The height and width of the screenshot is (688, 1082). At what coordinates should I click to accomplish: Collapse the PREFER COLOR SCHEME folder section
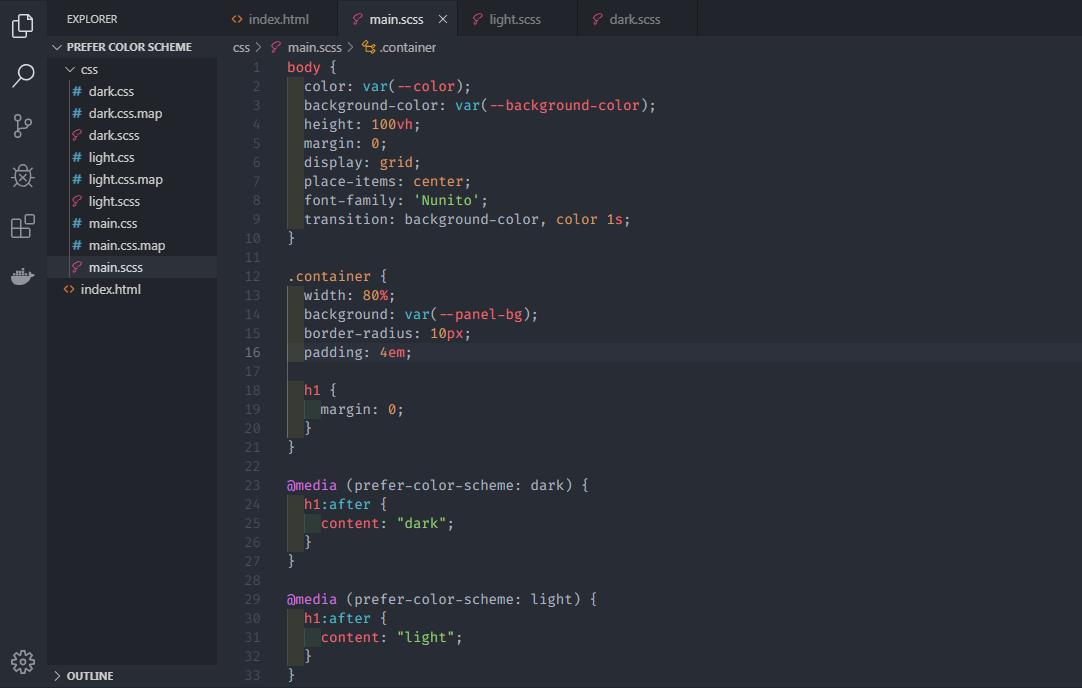[x=132, y=47]
